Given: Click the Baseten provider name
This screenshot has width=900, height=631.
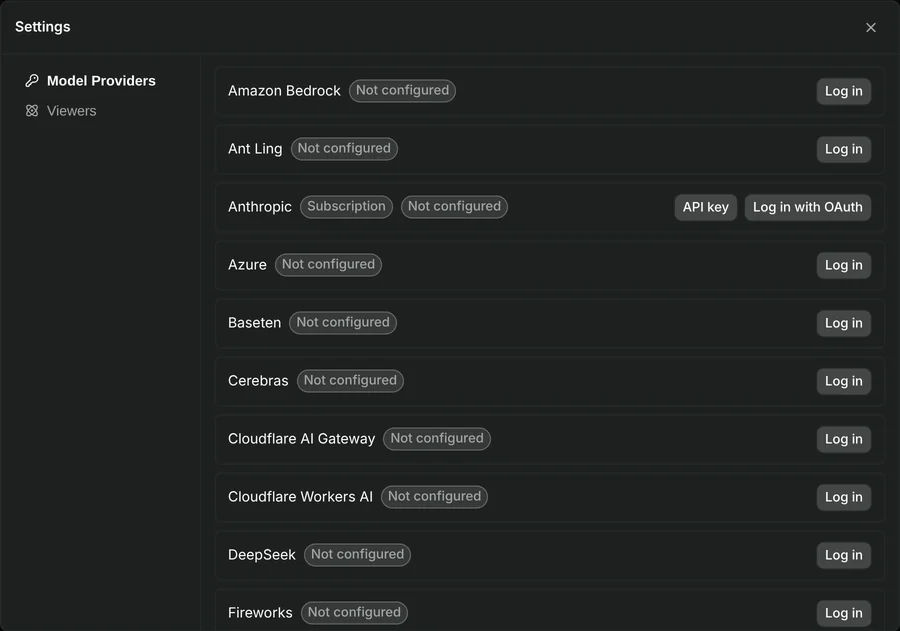Looking at the screenshot, I should [x=254, y=323].
